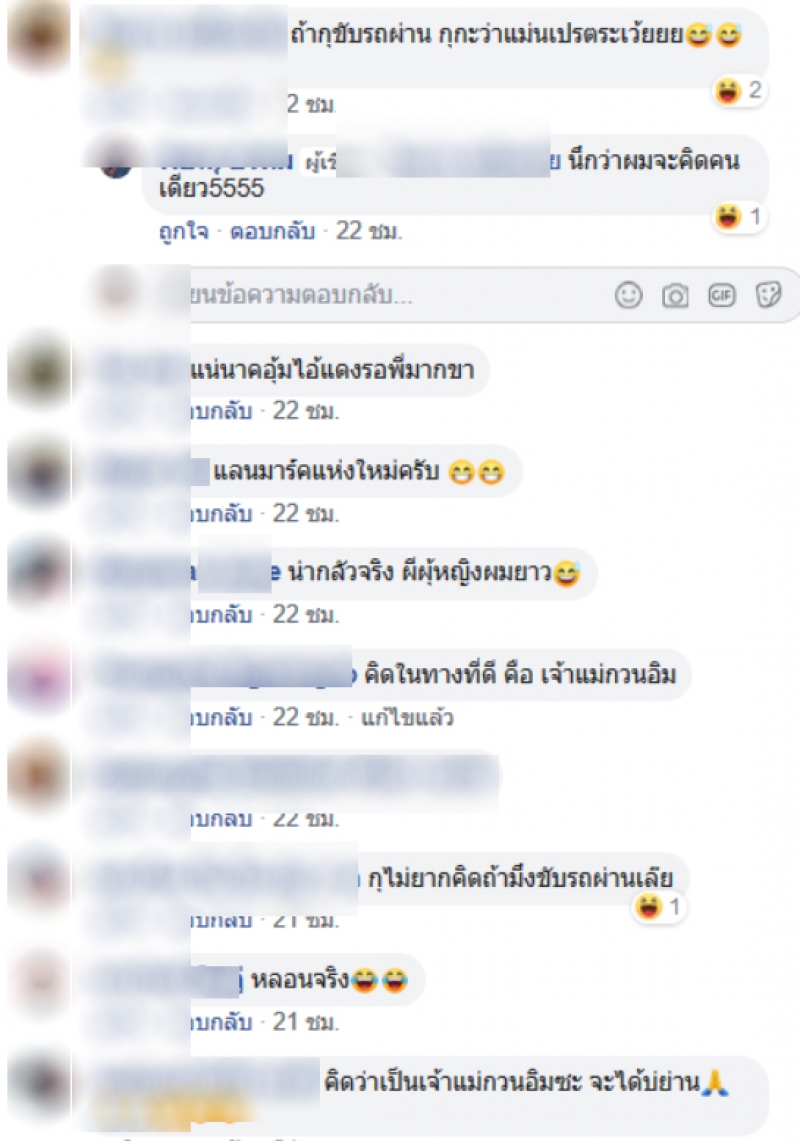The image size is (800, 1141).
Task: Open the sticker picker in reply box
Action: tap(768, 295)
